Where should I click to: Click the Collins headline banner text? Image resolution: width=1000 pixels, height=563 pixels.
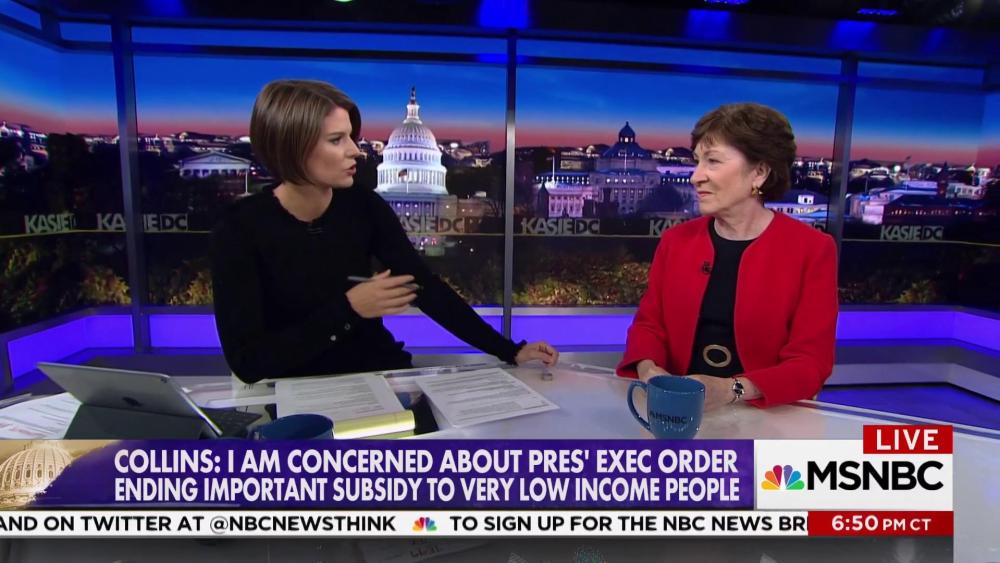click(426, 475)
